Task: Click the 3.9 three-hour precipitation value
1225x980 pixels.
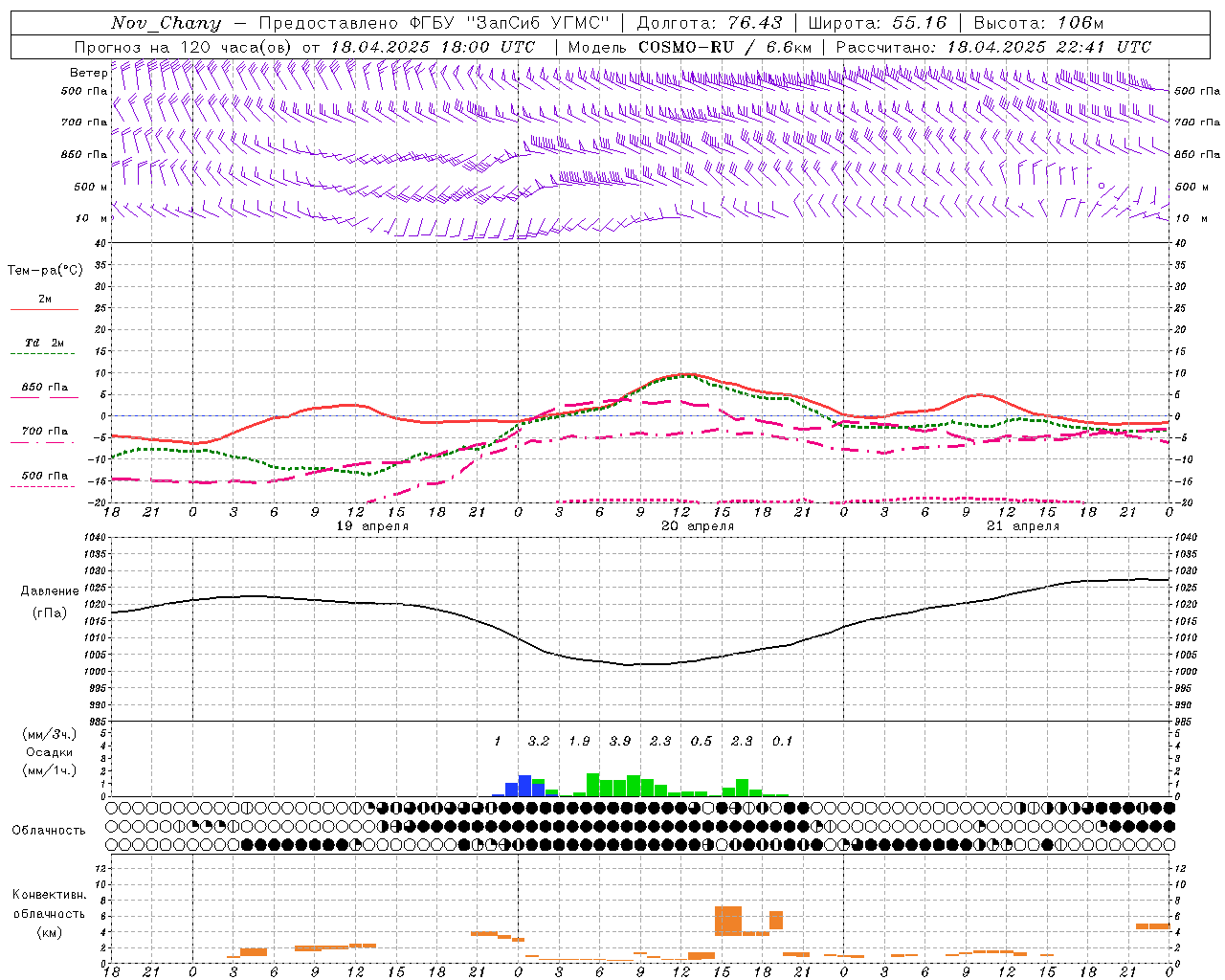Action: [x=620, y=741]
